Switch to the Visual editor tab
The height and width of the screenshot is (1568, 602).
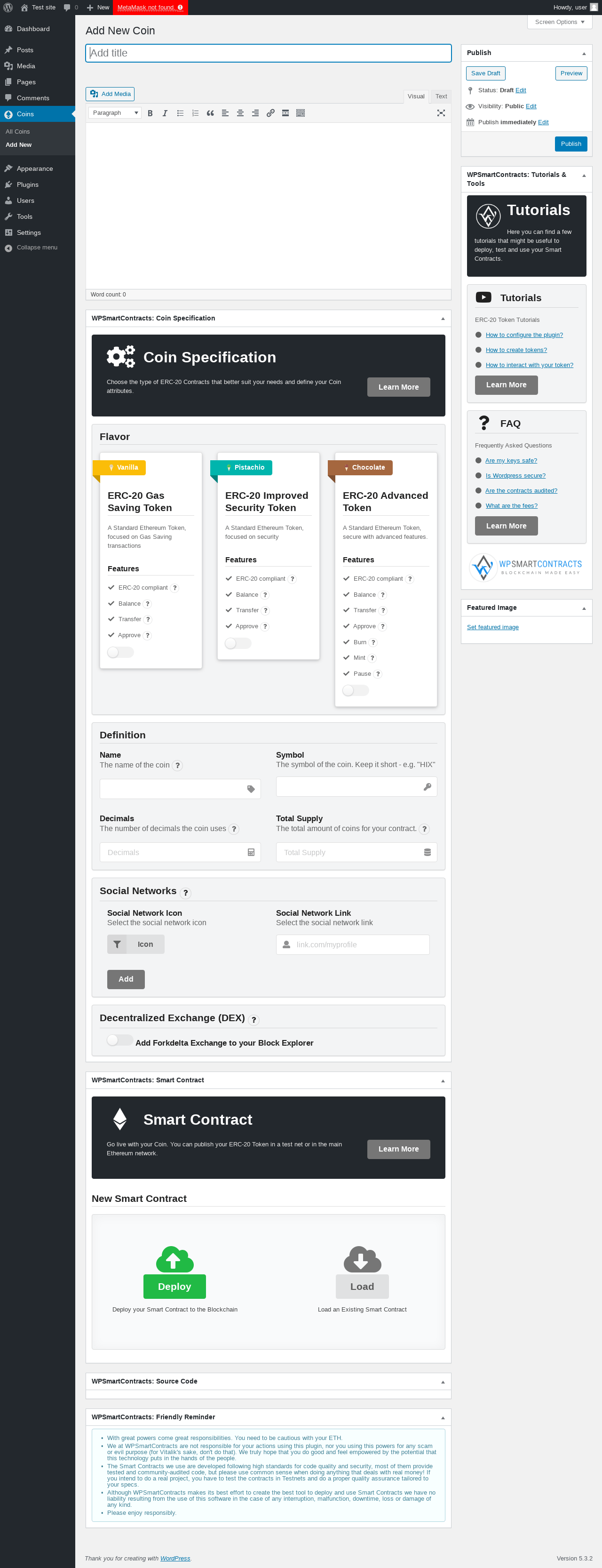tap(416, 97)
